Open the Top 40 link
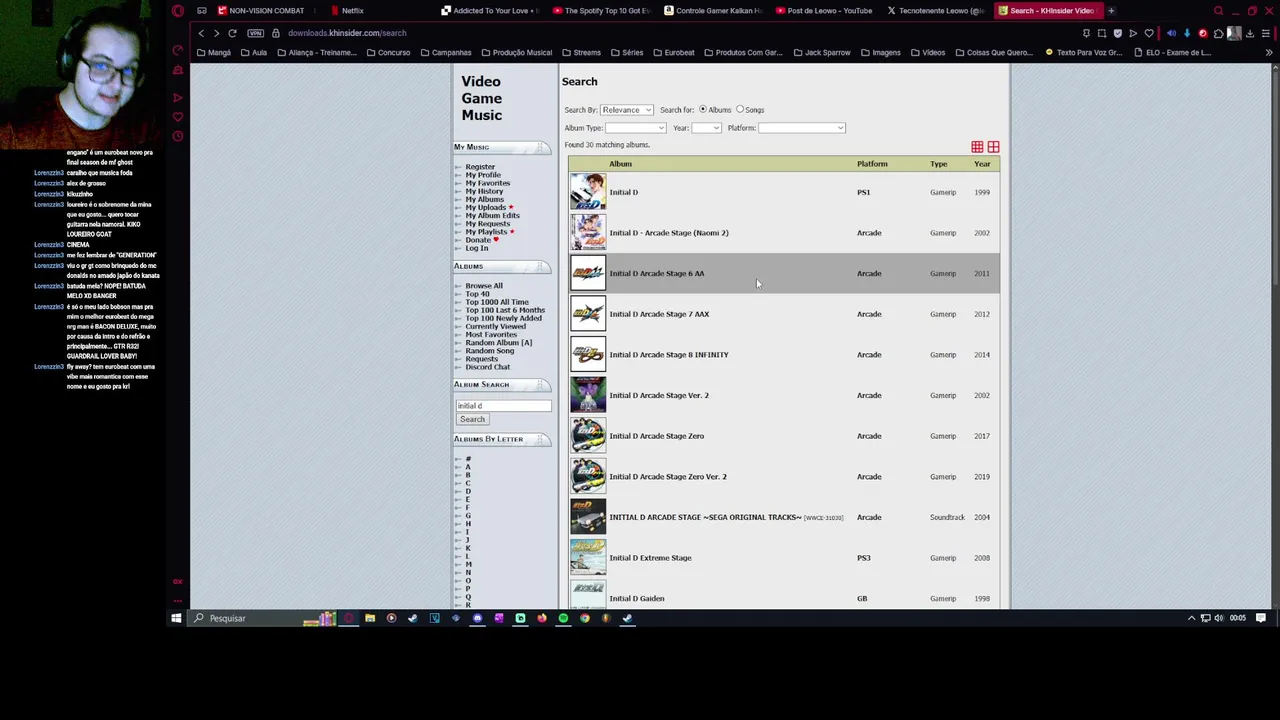Screen dimensions: 1280x720 pos(477,294)
